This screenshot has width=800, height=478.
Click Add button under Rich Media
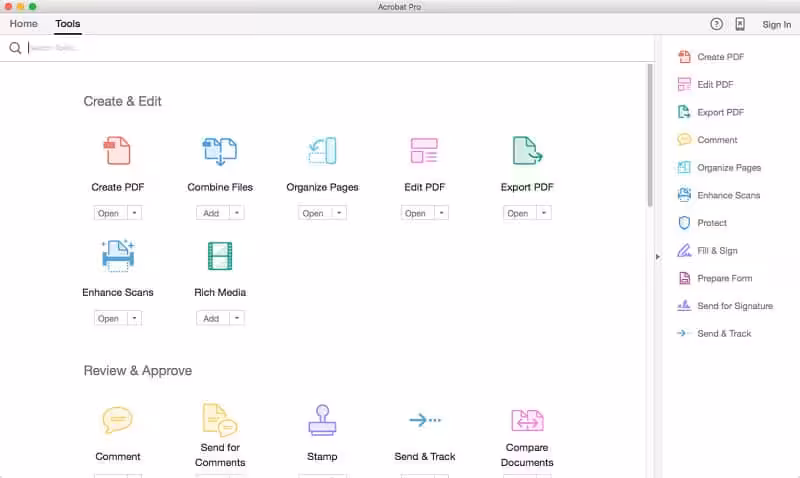213,318
